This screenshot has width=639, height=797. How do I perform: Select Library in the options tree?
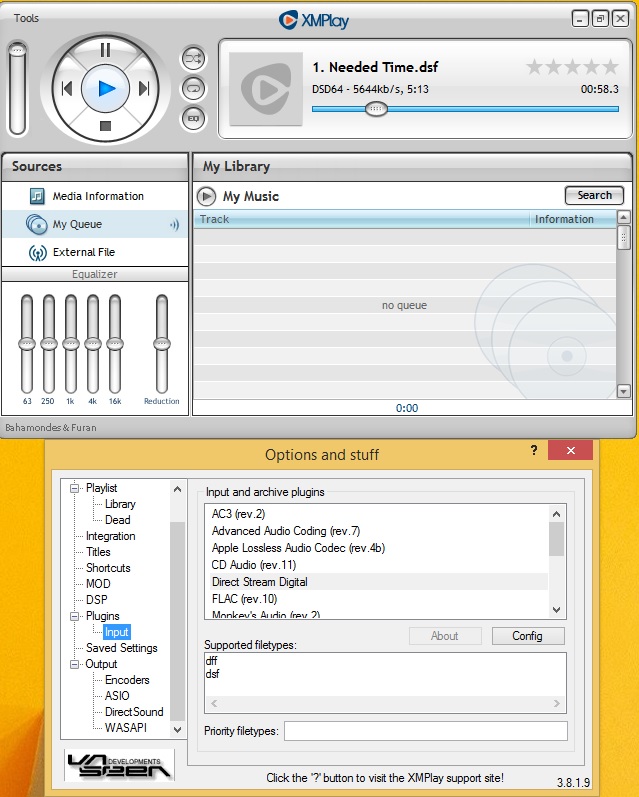pyautogui.click(x=120, y=504)
